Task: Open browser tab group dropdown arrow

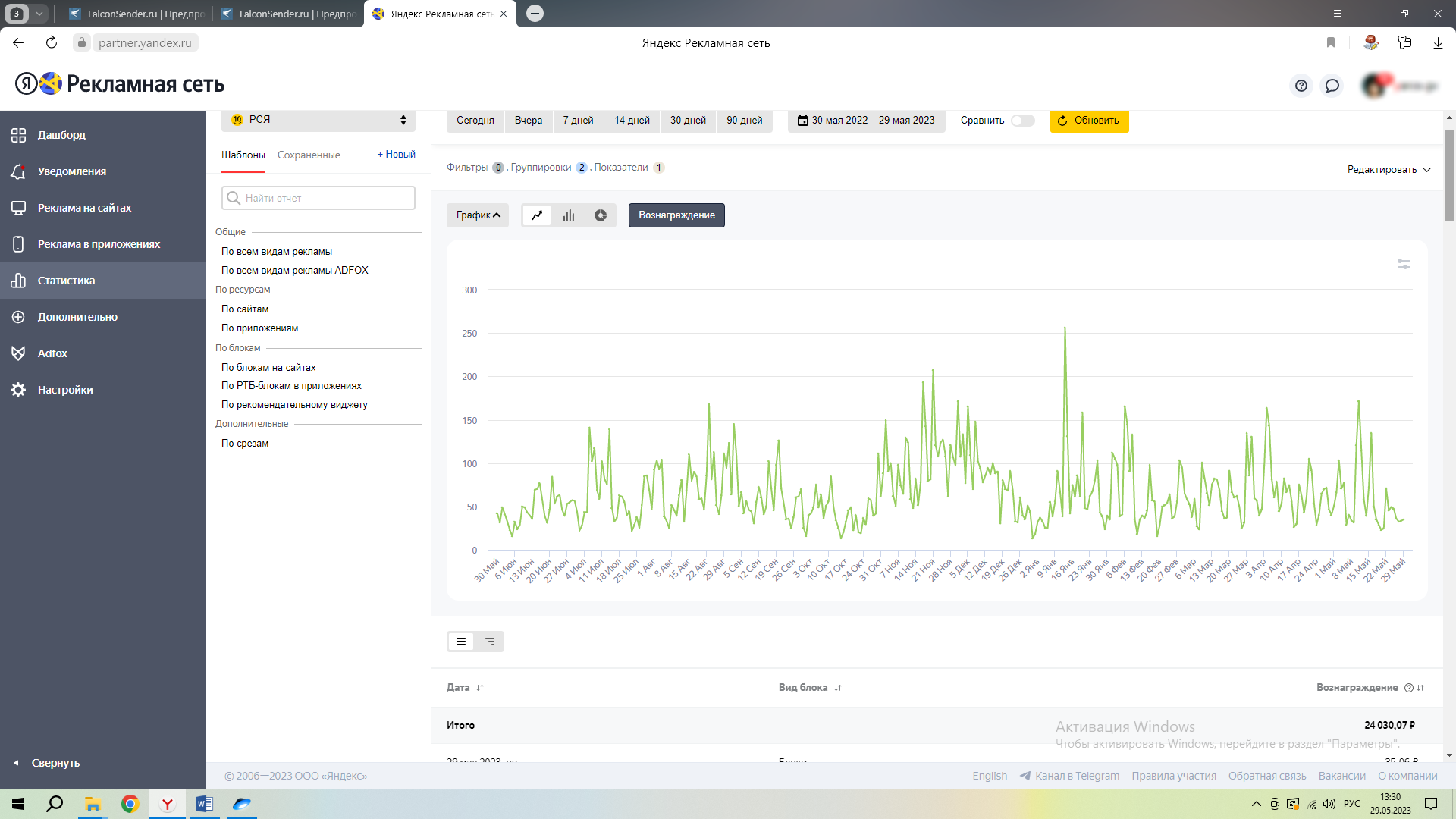Action: click(39, 14)
